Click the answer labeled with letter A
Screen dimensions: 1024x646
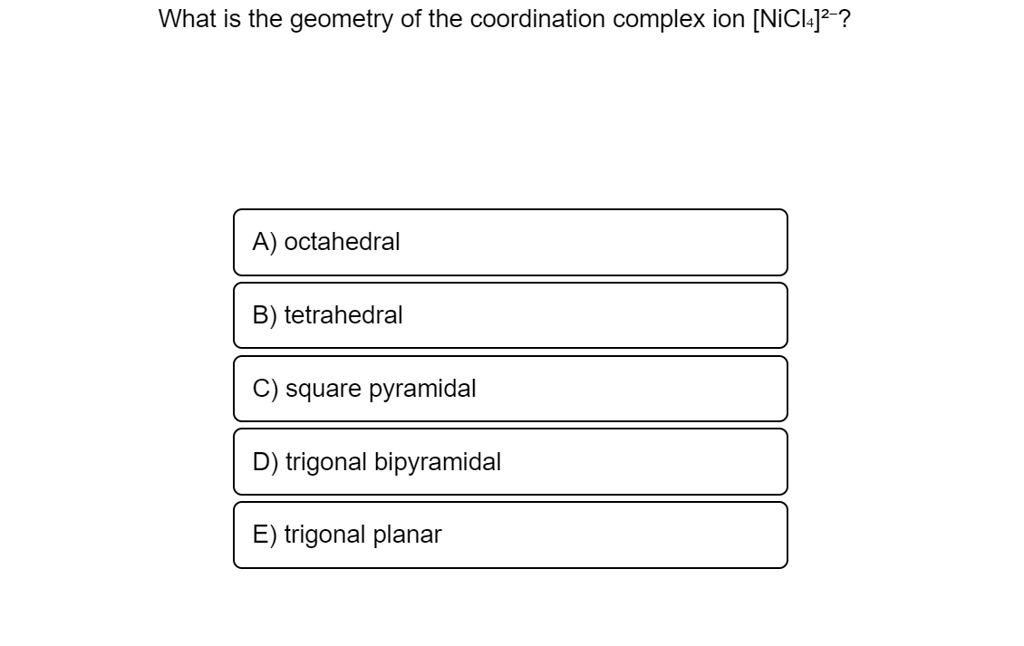510,242
